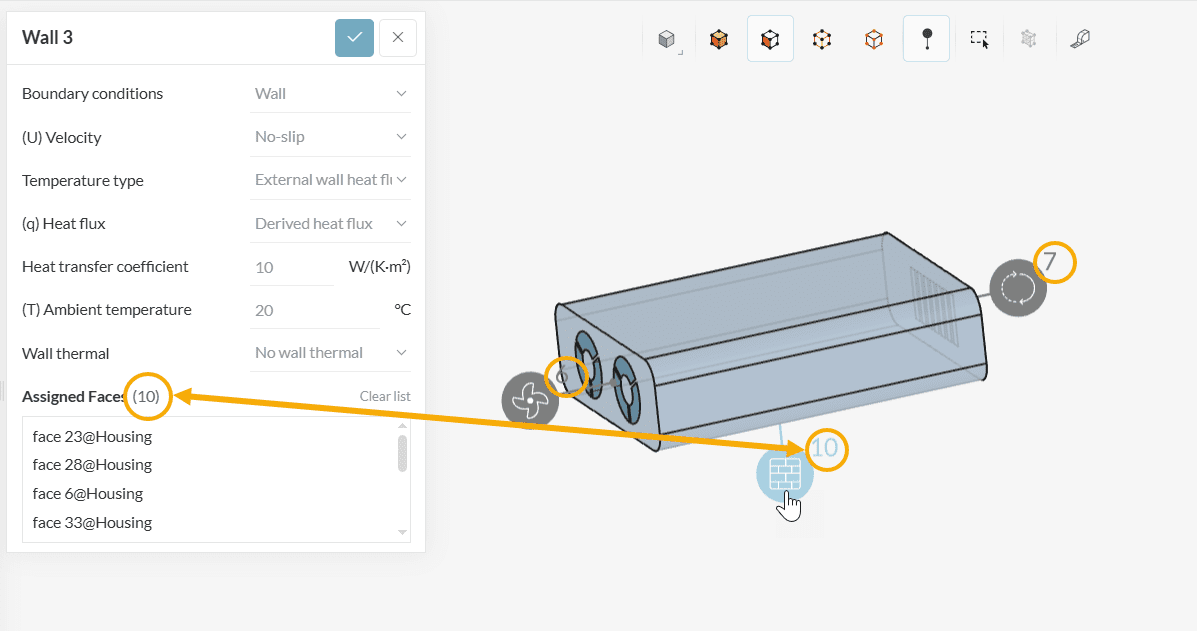Pick the vertex selection mode icon

click(874, 40)
